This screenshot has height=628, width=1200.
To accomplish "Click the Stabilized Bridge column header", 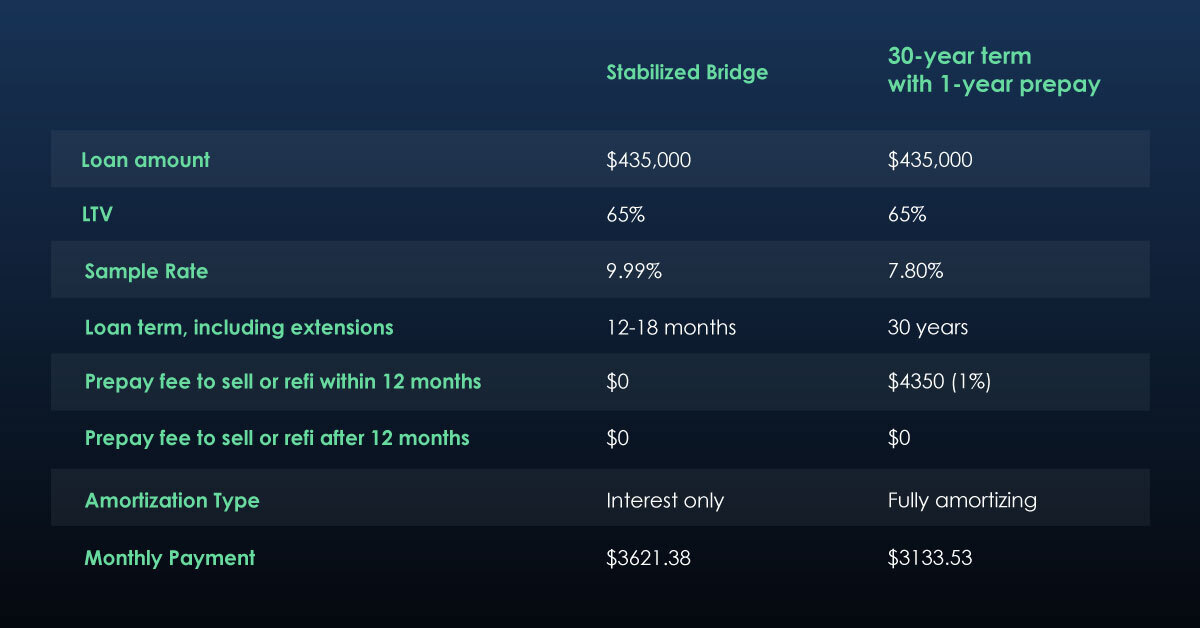I will pyautogui.click(x=687, y=72).
